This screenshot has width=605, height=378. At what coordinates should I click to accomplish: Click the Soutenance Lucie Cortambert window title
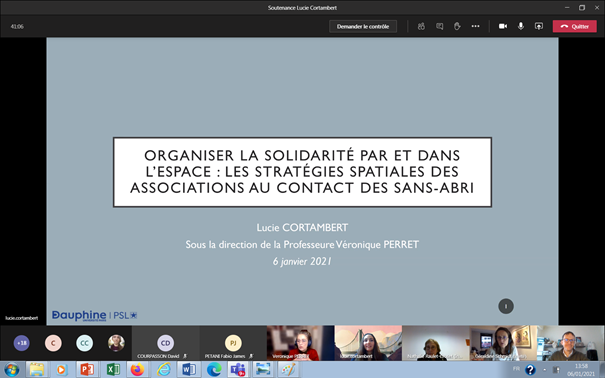[x=302, y=8]
